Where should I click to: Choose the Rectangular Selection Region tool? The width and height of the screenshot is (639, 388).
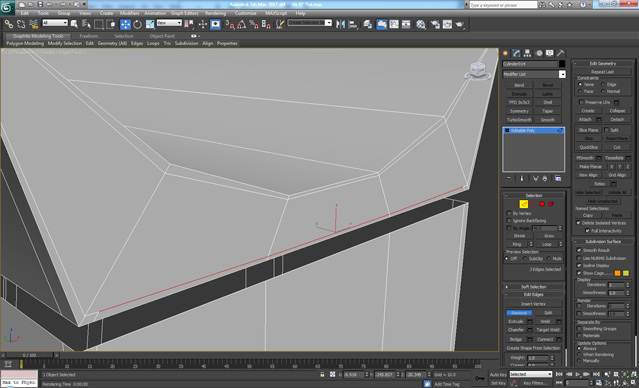point(98,24)
